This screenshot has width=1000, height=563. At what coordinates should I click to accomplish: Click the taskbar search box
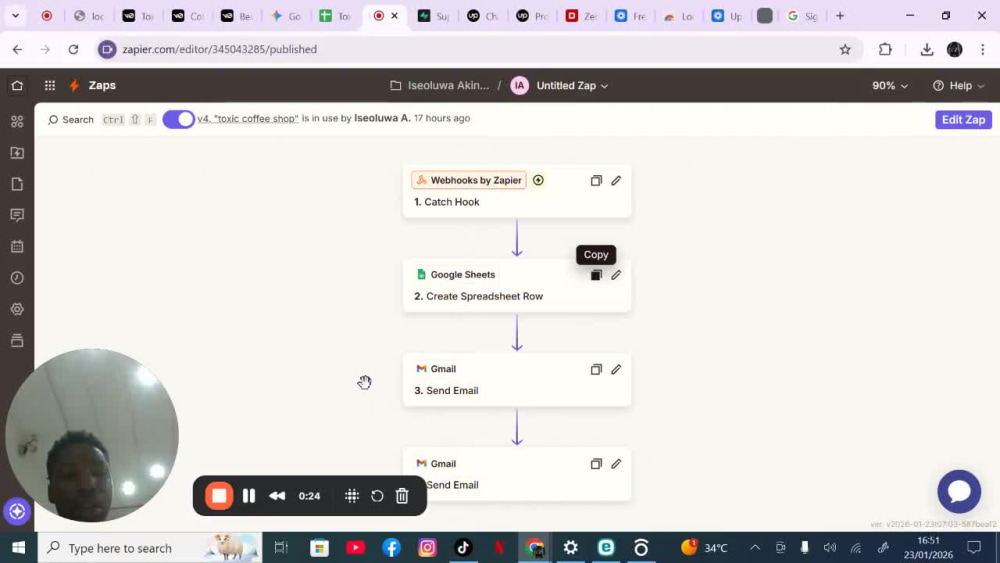tap(150, 548)
